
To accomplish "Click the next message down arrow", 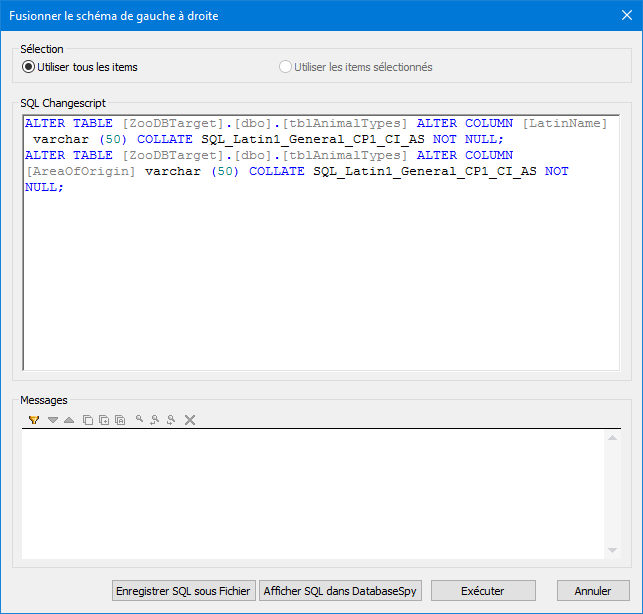I will [x=53, y=420].
